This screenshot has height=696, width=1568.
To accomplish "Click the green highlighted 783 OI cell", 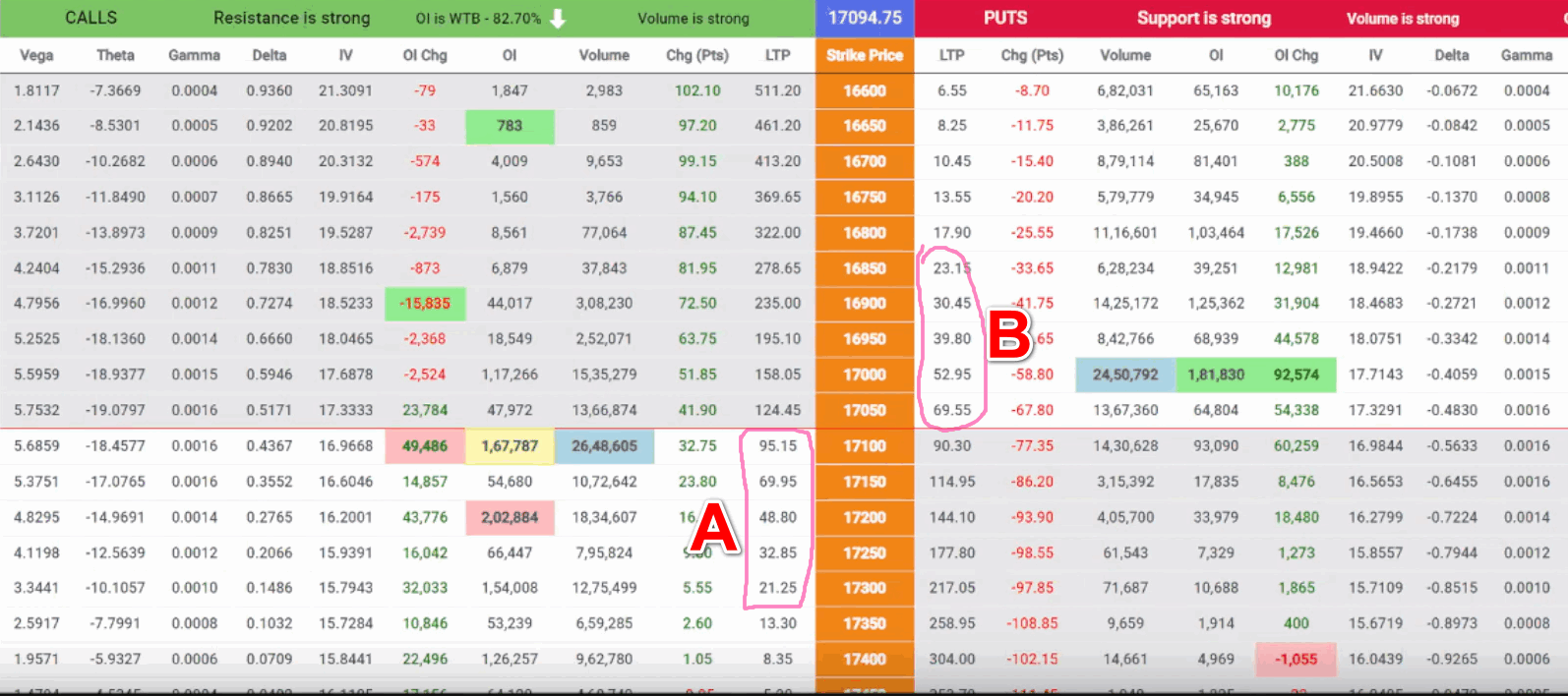I will (x=510, y=126).
